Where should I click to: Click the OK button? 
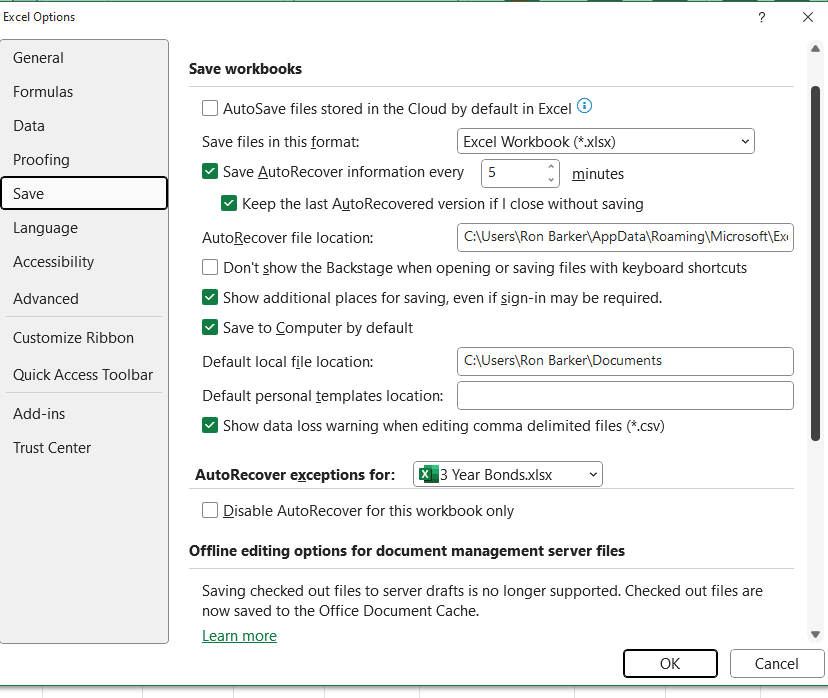pos(670,663)
